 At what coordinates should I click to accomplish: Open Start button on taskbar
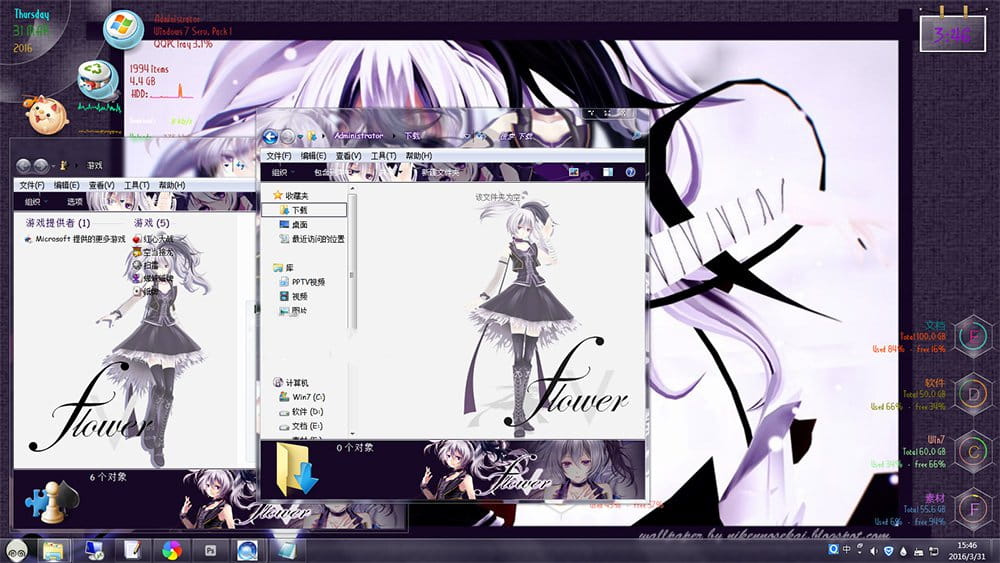(17, 550)
